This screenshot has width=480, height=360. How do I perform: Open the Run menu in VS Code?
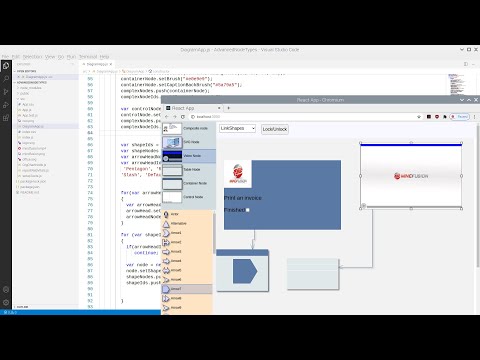pos(71,57)
